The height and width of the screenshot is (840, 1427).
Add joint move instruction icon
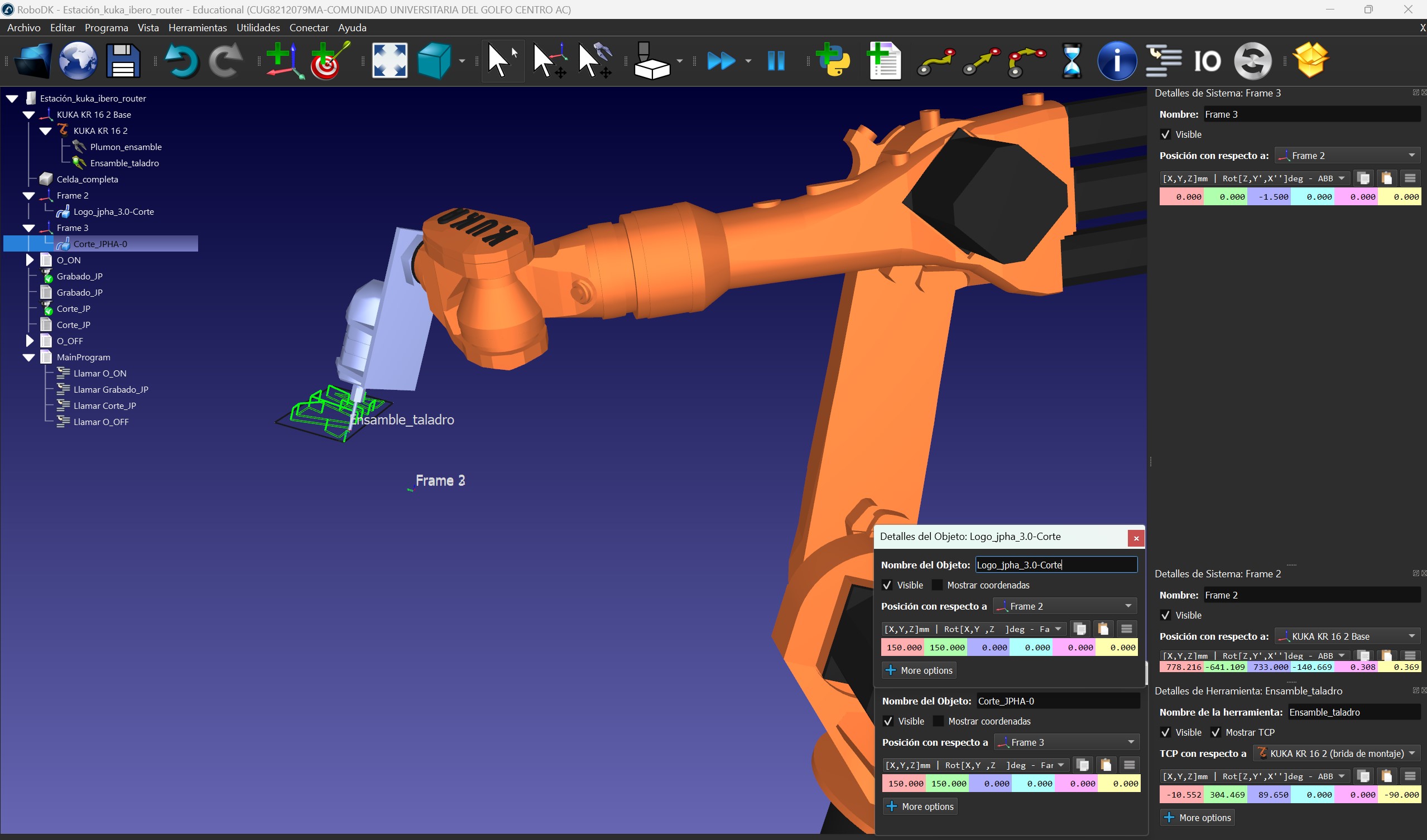(x=936, y=62)
